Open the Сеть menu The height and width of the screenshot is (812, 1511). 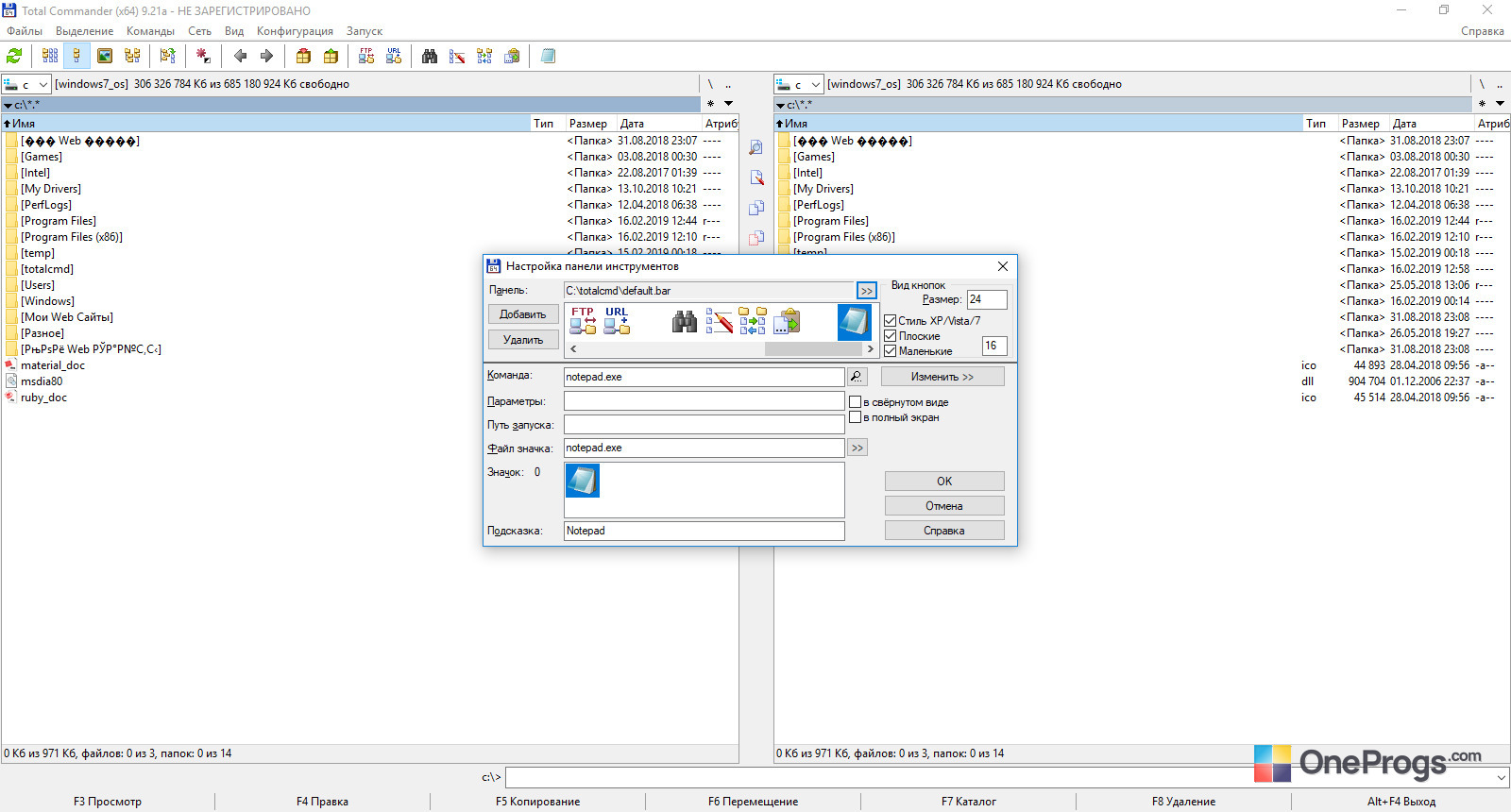[x=199, y=31]
